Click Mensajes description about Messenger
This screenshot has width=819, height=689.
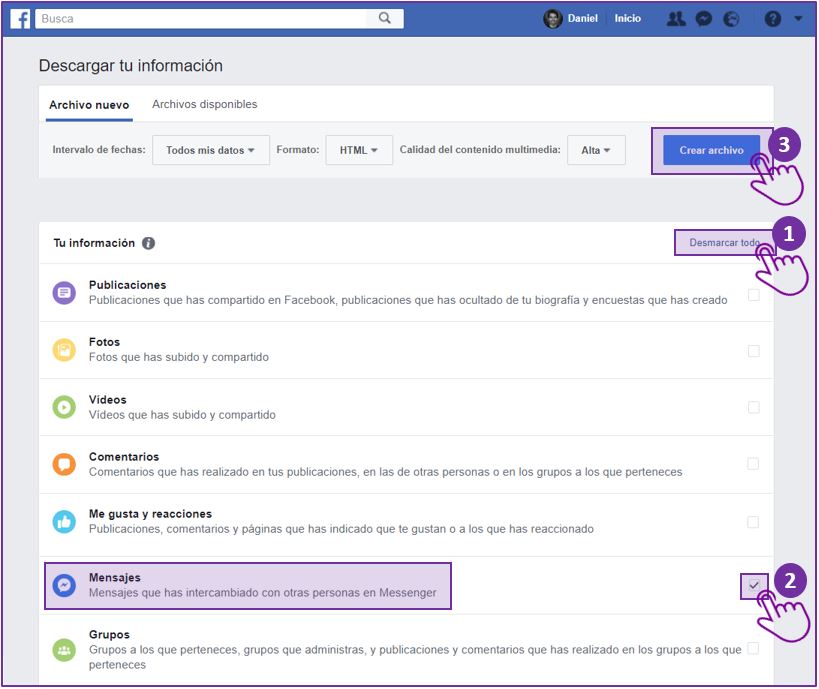pos(263,592)
